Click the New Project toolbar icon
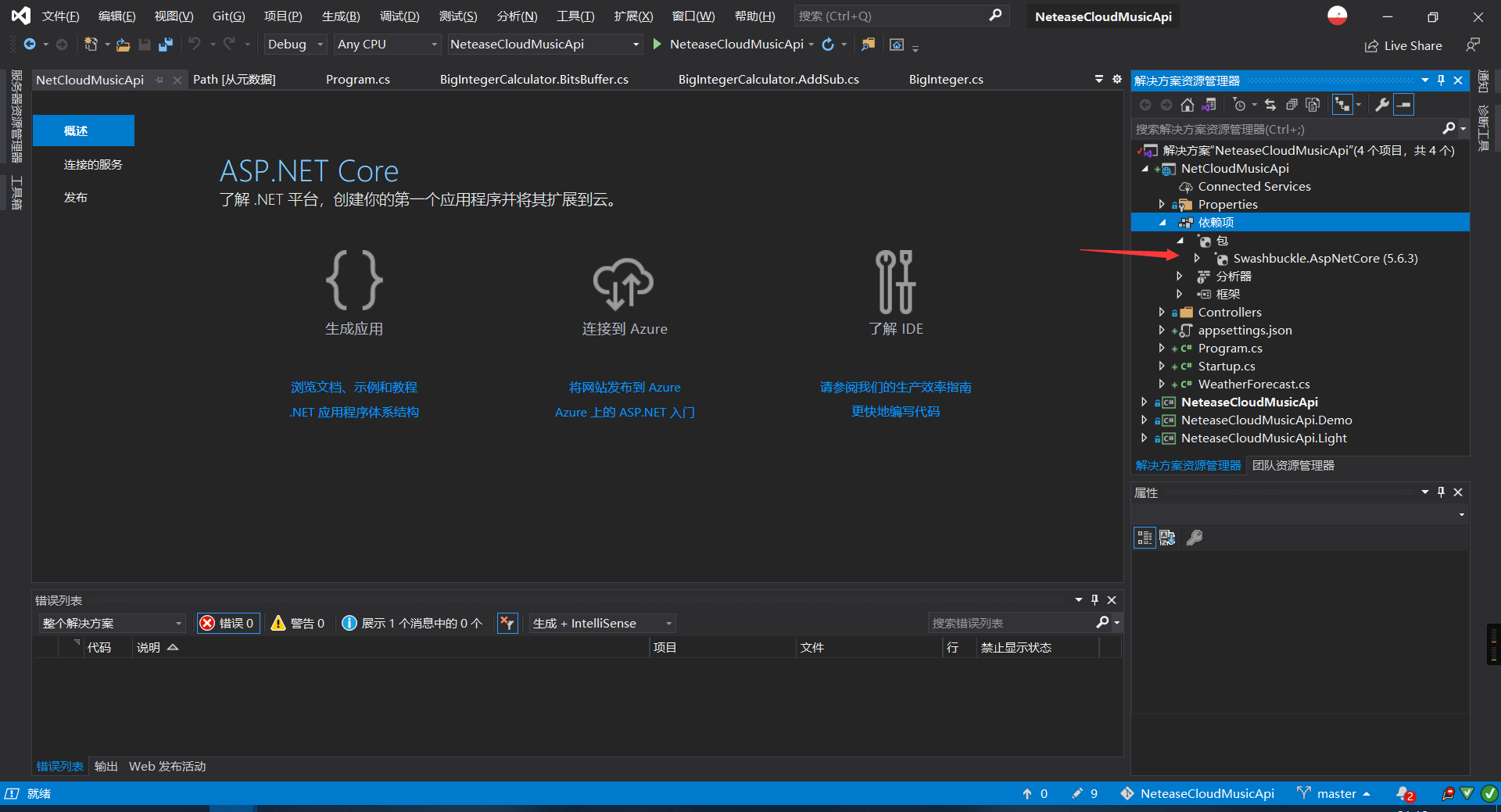Screen dimensions: 1501x812 91,45
